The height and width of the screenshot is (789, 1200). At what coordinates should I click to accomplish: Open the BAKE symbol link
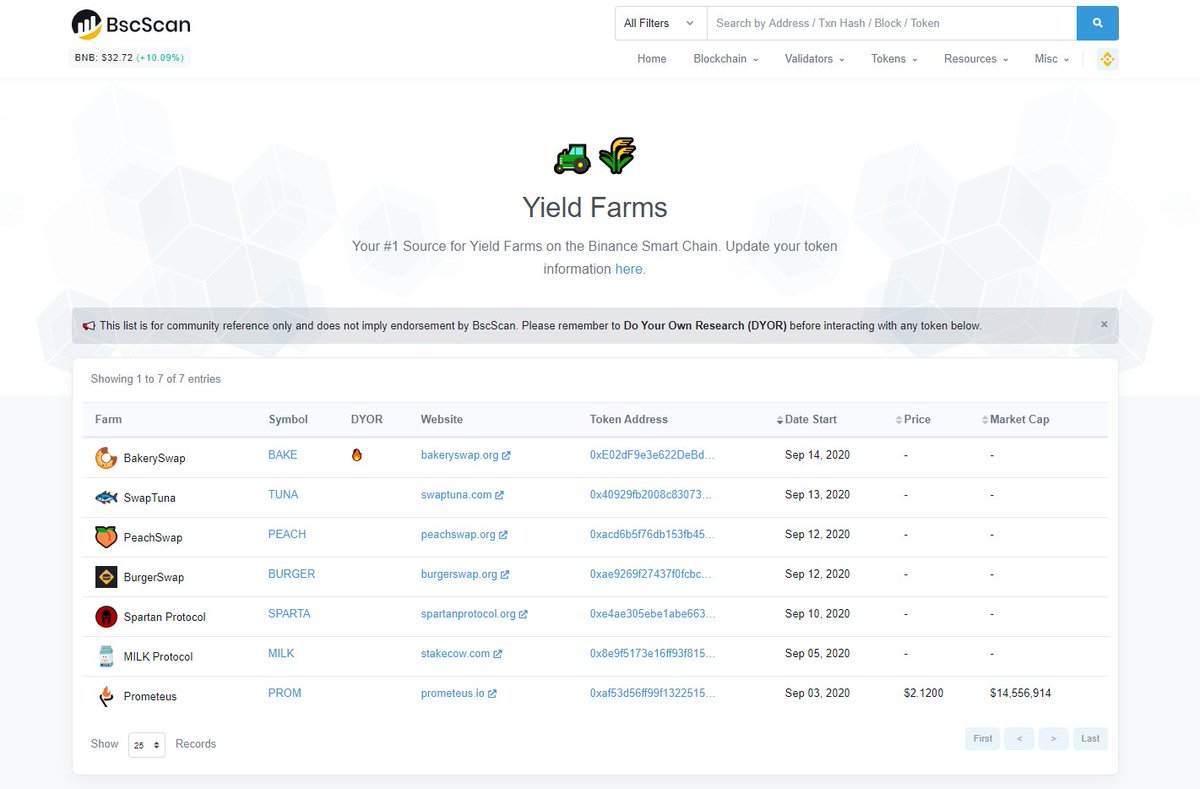pyautogui.click(x=283, y=455)
